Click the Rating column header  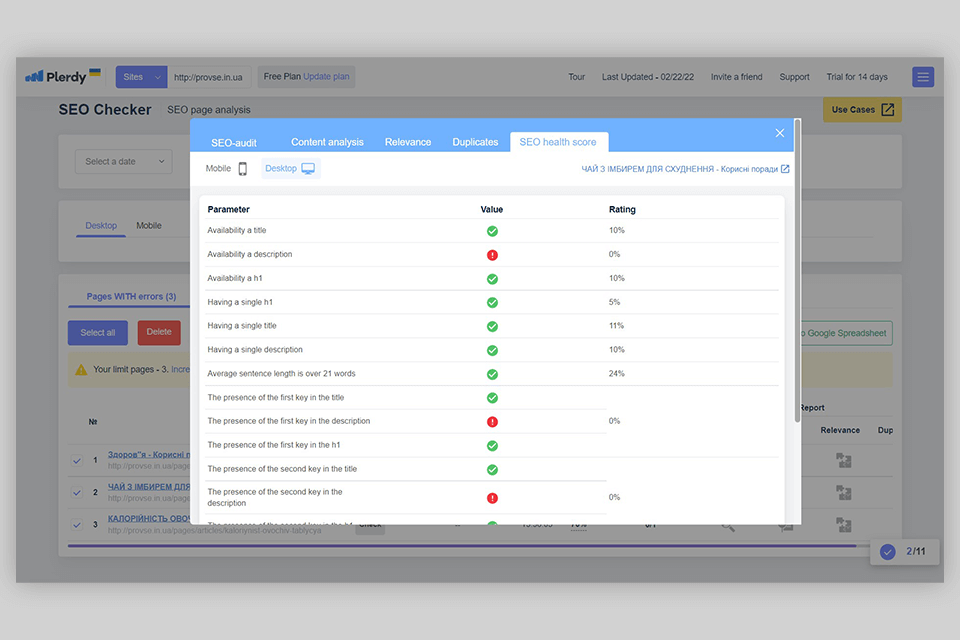point(622,209)
